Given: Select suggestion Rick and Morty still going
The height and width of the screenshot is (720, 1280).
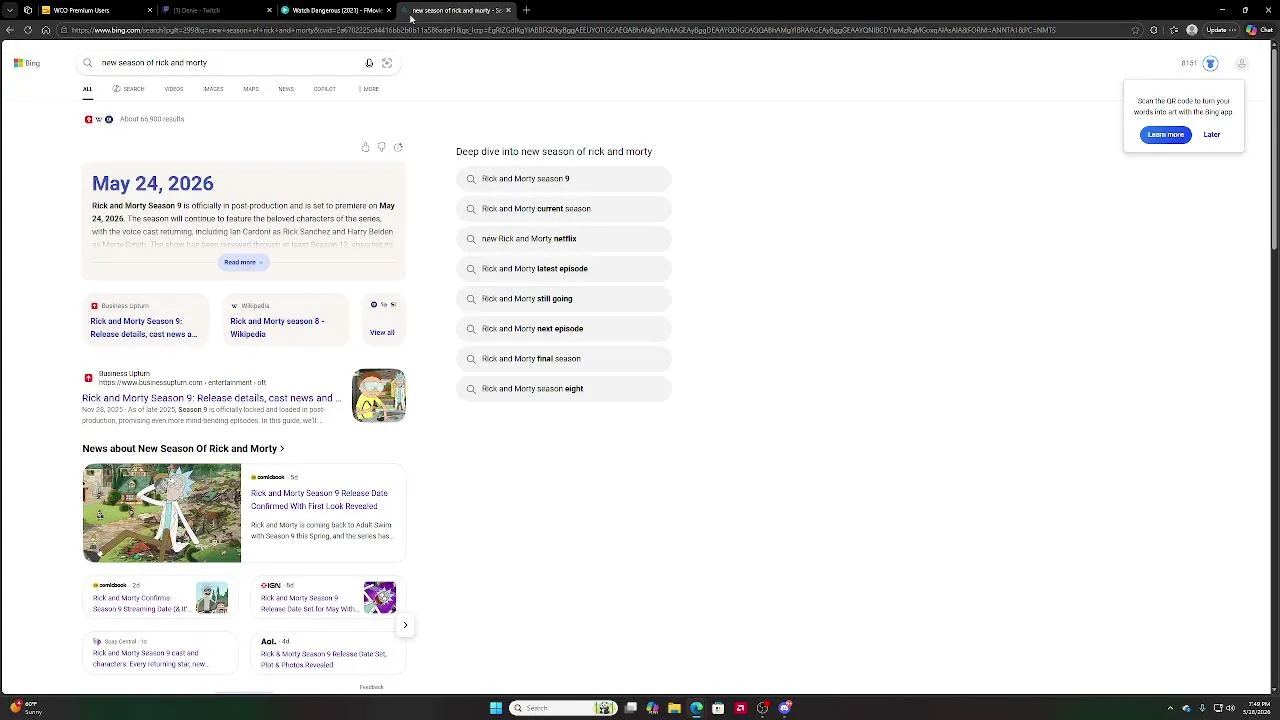Looking at the screenshot, I should tap(564, 299).
